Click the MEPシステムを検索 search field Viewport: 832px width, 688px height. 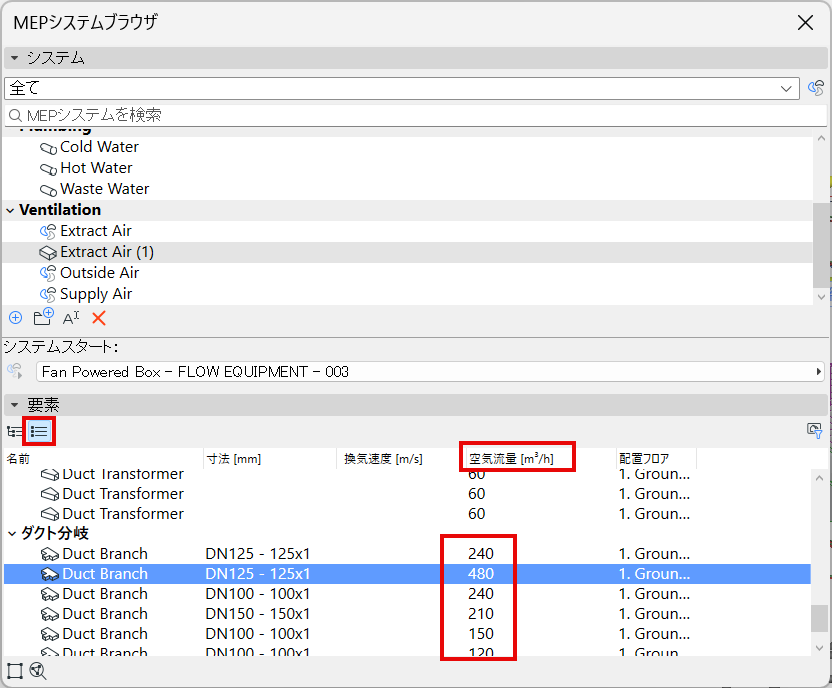point(415,115)
